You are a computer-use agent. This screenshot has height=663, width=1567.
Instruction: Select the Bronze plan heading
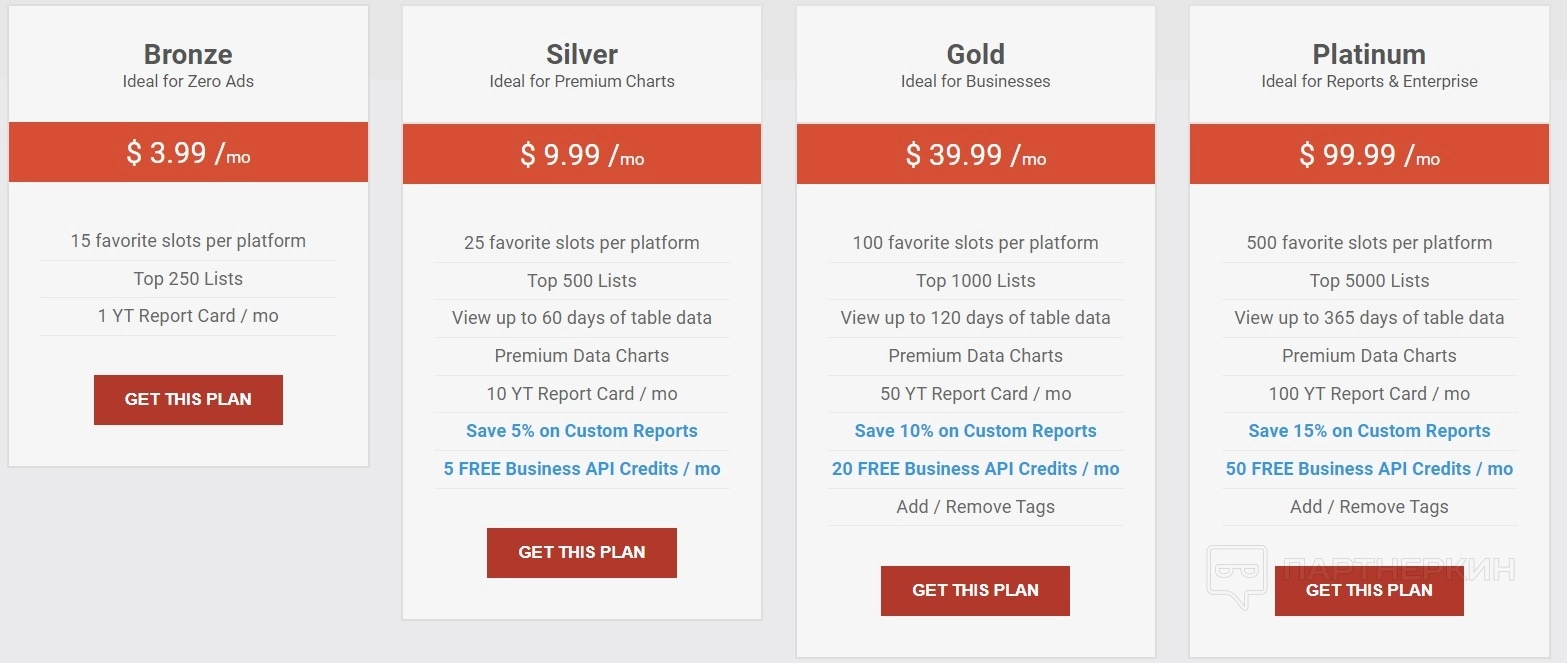coord(188,54)
